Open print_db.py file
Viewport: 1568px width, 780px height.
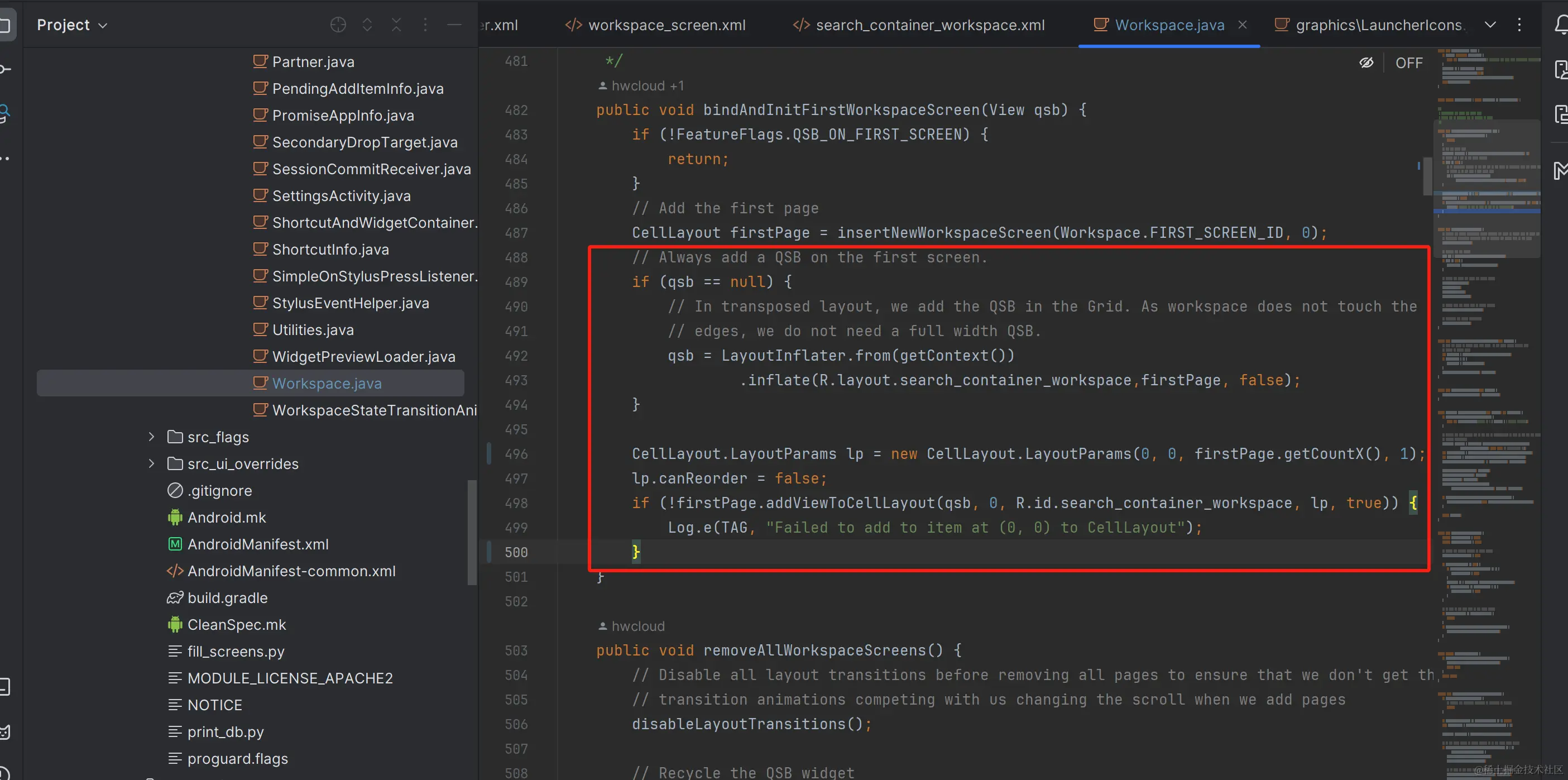[216, 731]
